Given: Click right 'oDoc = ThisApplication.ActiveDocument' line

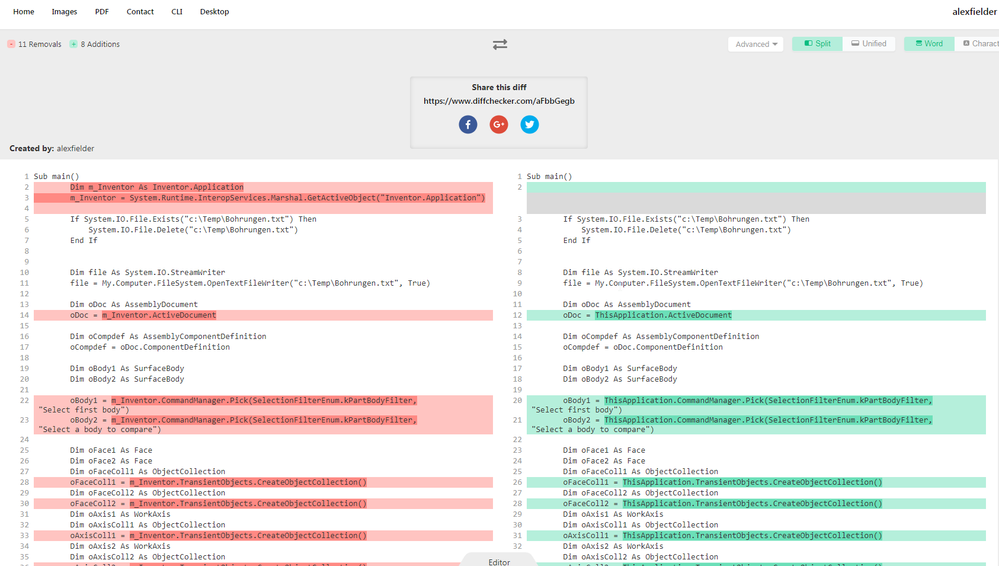Looking at the screenshot, I should tap(647, 316).
